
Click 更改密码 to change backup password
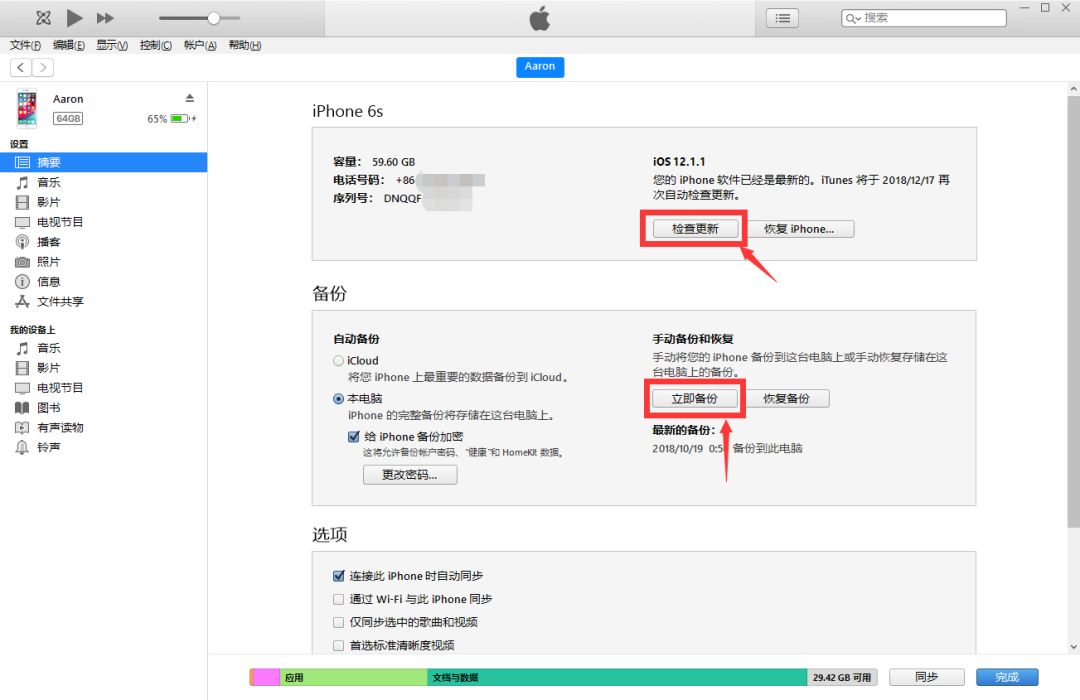point(410,474)
